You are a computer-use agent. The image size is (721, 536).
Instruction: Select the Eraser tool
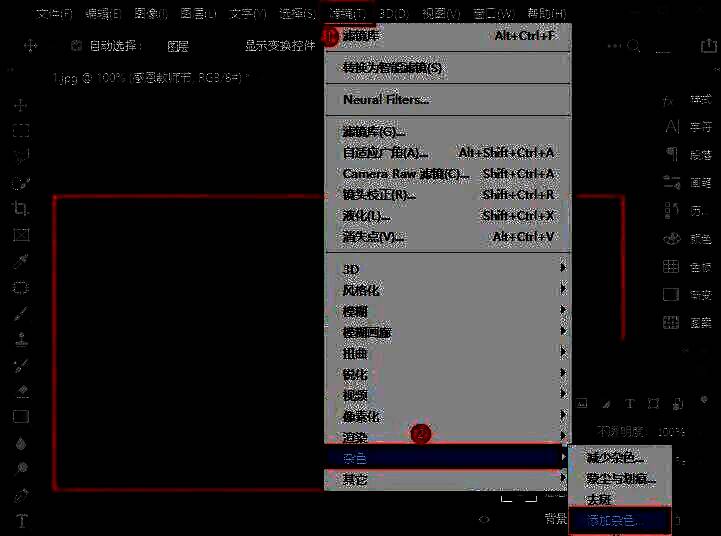(22, 391)
